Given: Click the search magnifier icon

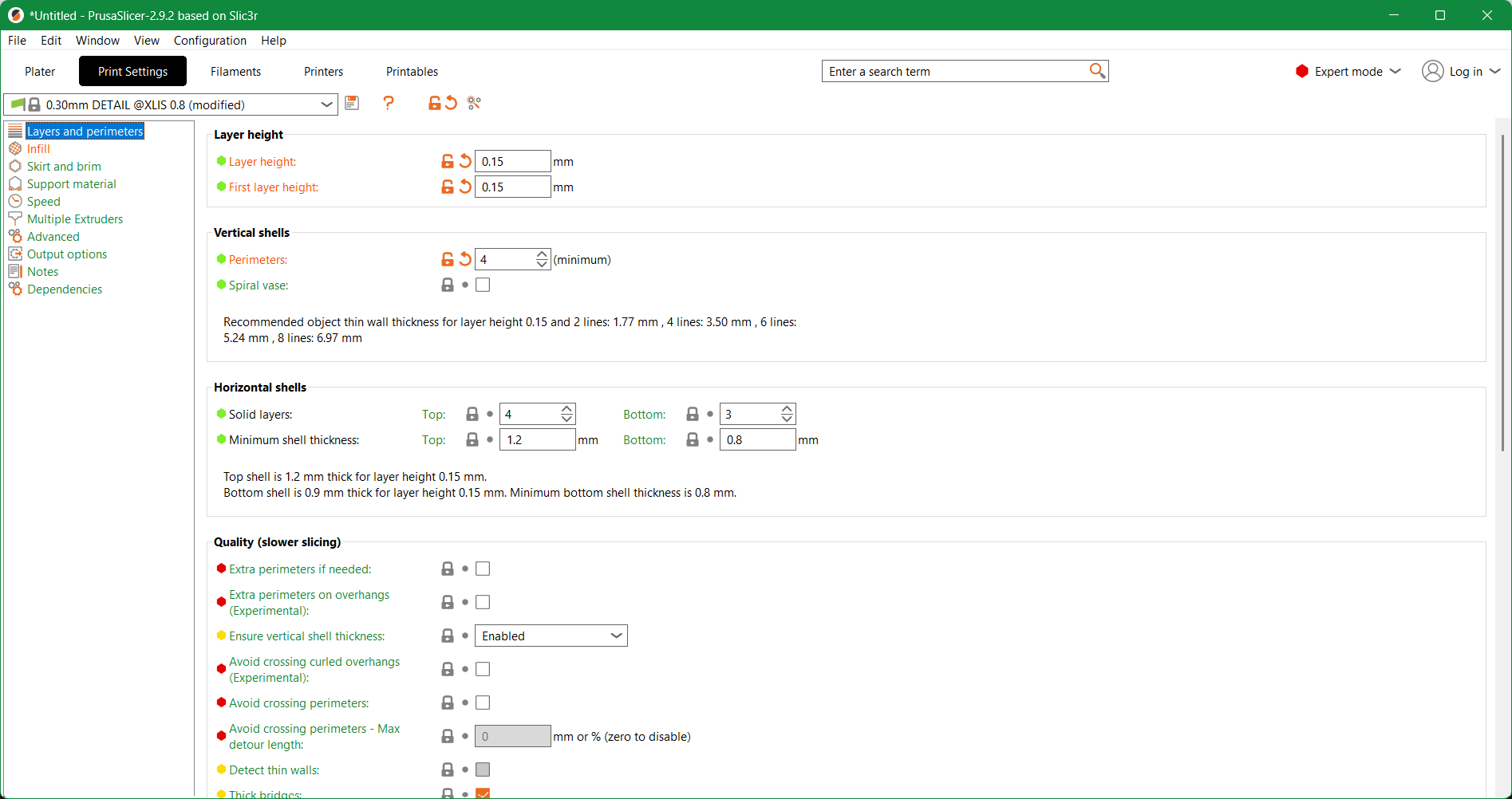Looking at the screenshot, I should [x=1097, y=71].
